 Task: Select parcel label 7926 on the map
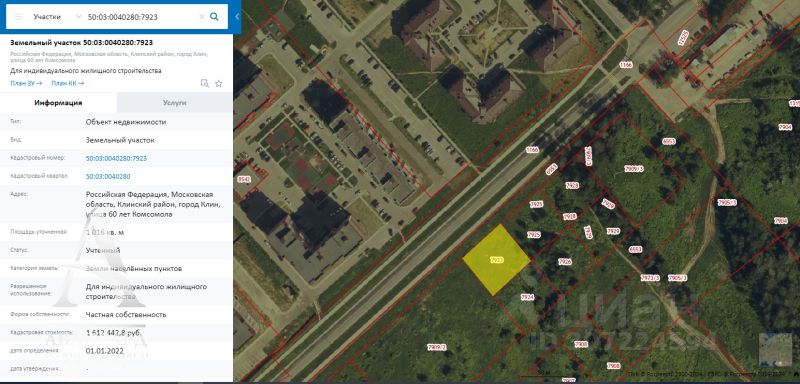564,262
